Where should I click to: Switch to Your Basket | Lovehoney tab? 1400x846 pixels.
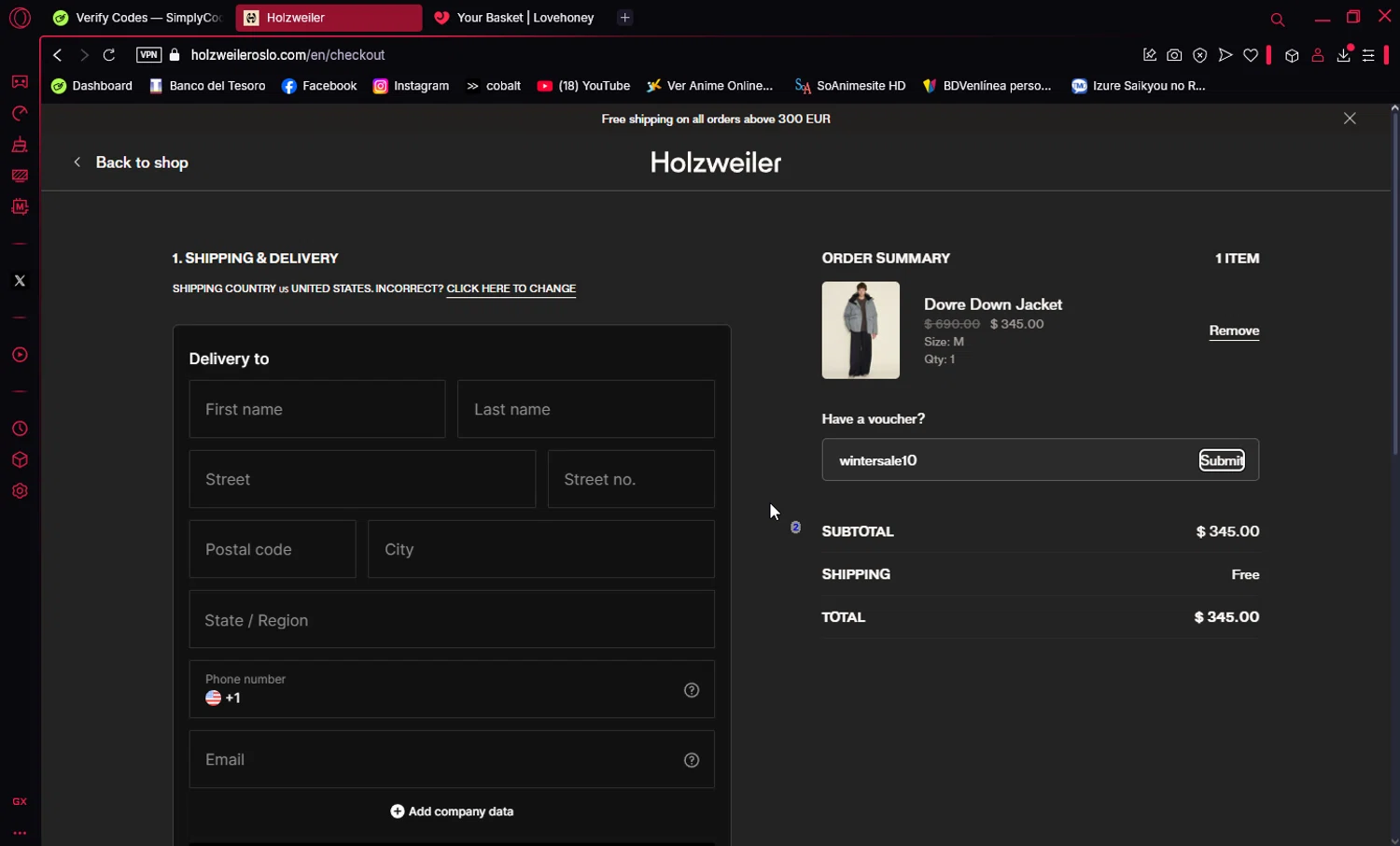(515, 18)
